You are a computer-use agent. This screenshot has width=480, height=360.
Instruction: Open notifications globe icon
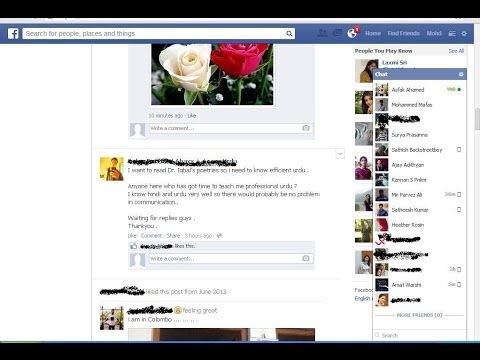pyautogui.click(x=352, y=33)
